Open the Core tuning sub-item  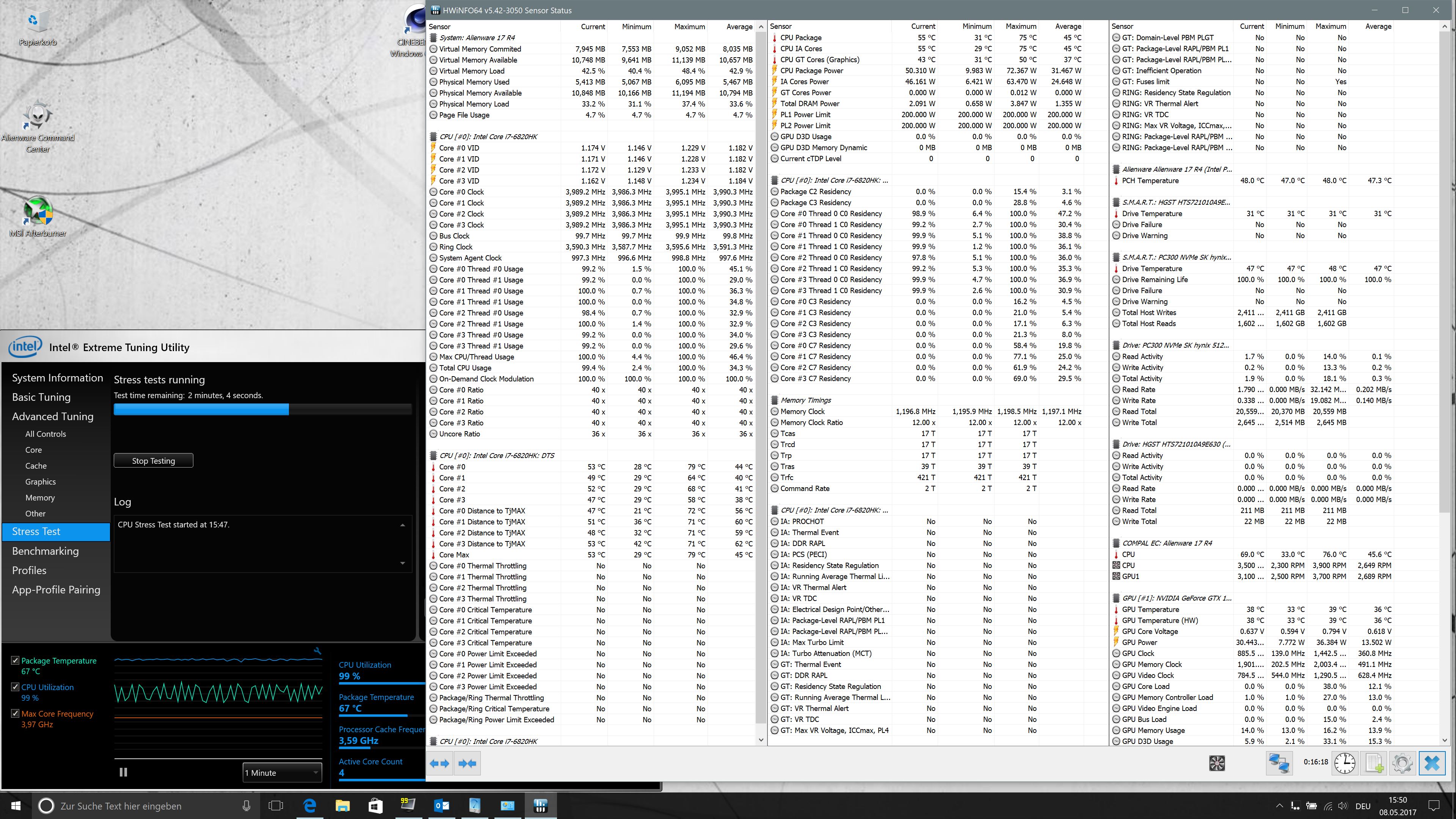click(33, 450)
